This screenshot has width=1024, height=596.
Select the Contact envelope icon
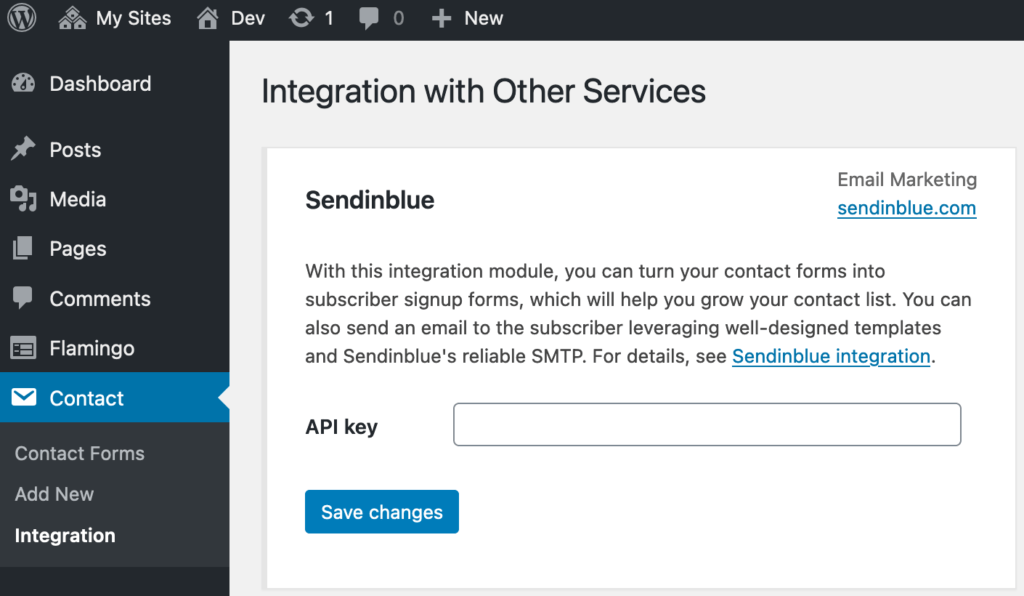(24, 397)
